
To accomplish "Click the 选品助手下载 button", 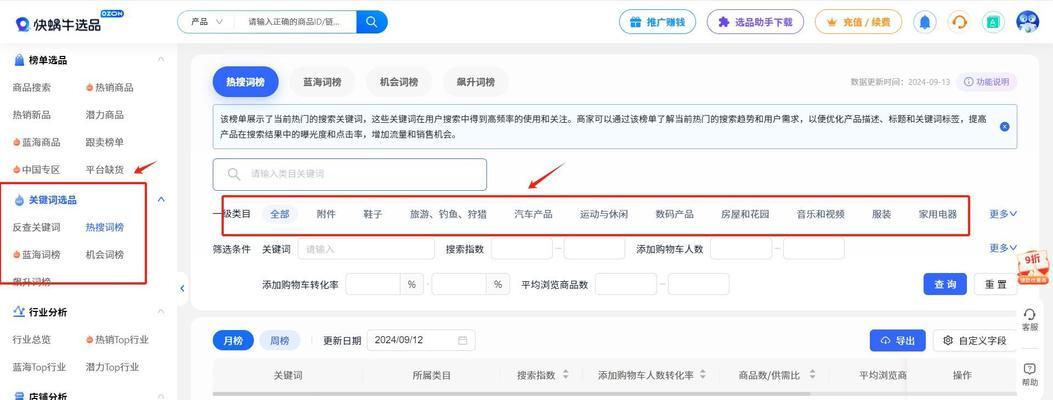I will point(755,22).
